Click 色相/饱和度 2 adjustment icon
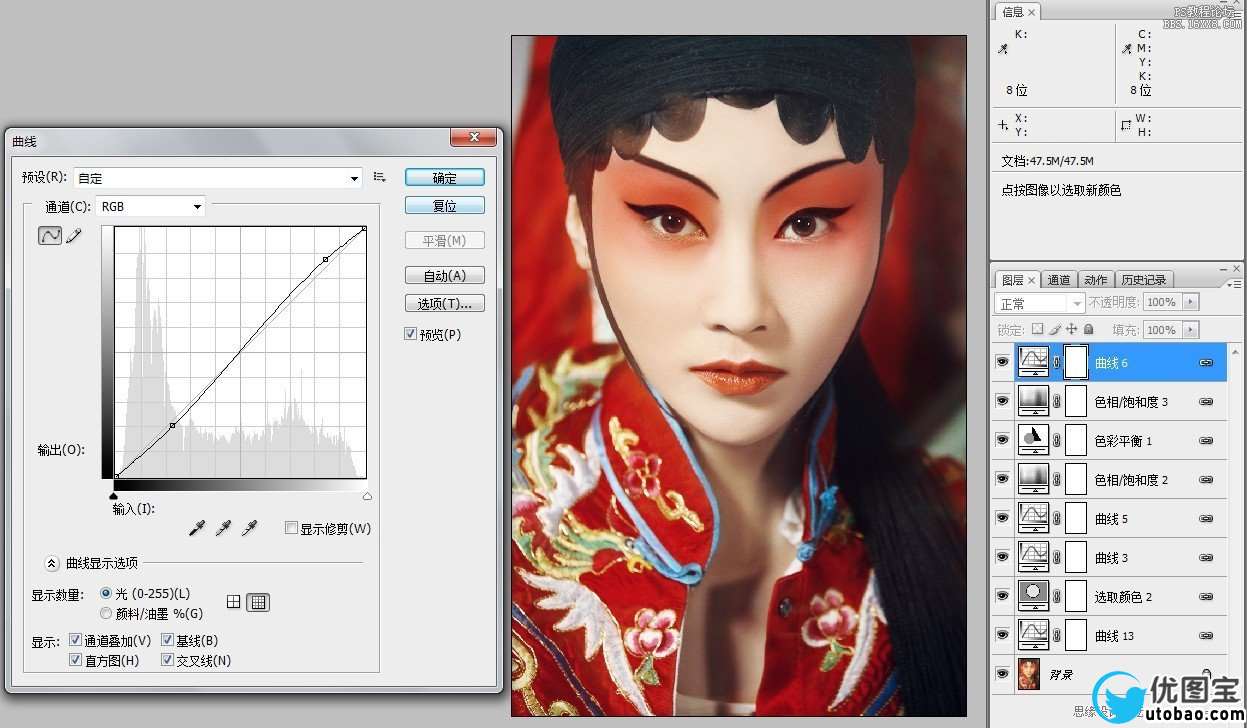This screenshot has height=728, width=1247. tap(1033, 479)
